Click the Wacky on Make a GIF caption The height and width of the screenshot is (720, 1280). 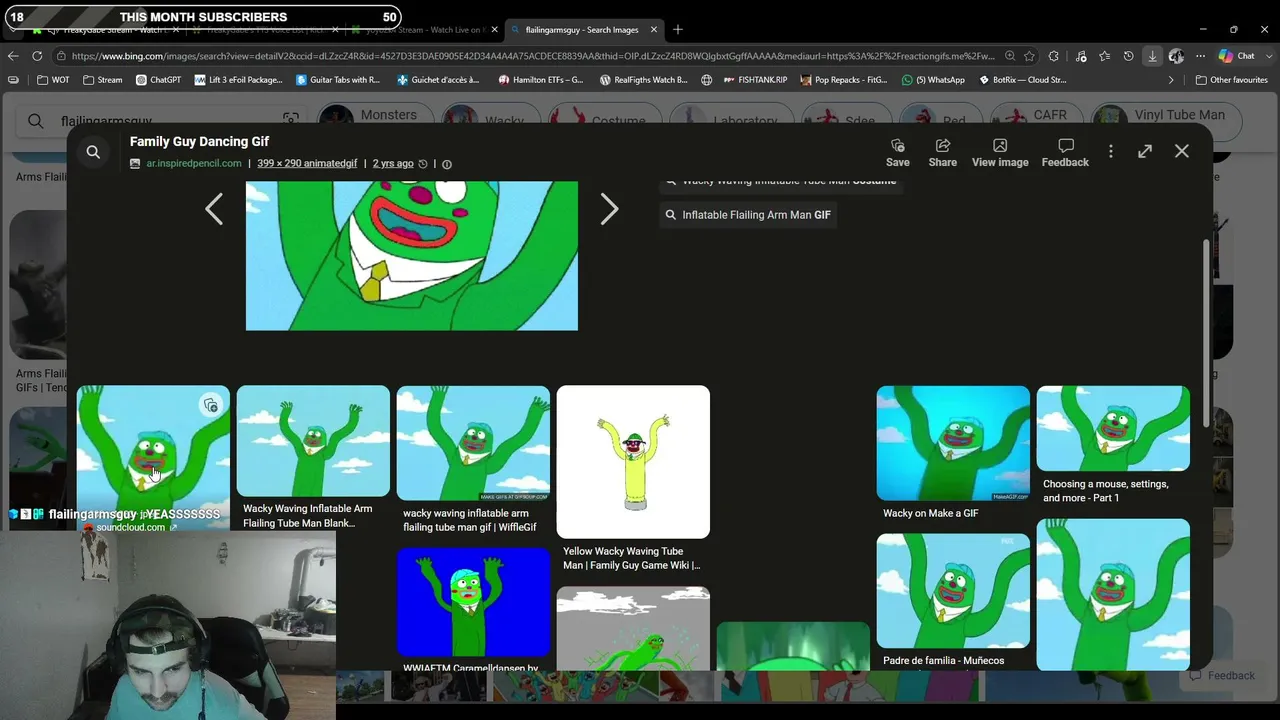click(931, 513)
